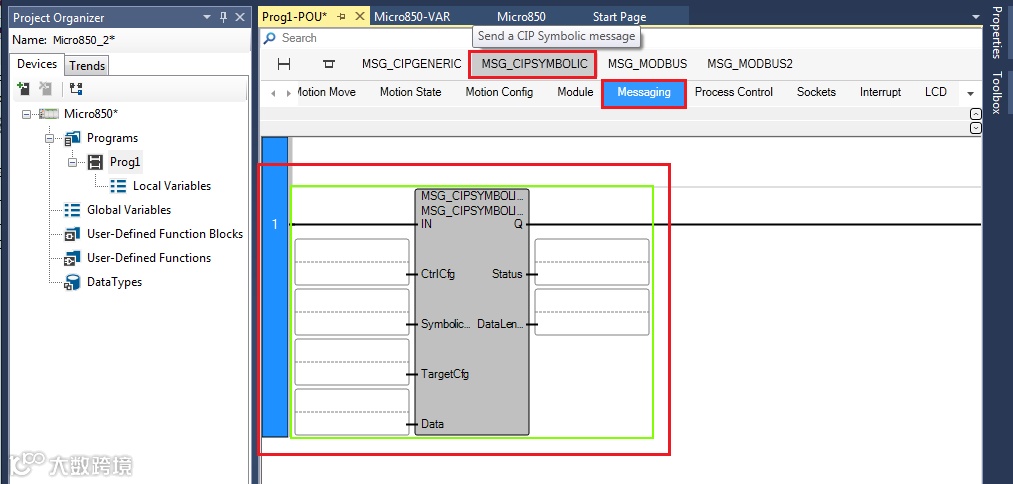Open the Toolbox side panel
Viewport: 1013px width, 484px height.
point(996,92)
